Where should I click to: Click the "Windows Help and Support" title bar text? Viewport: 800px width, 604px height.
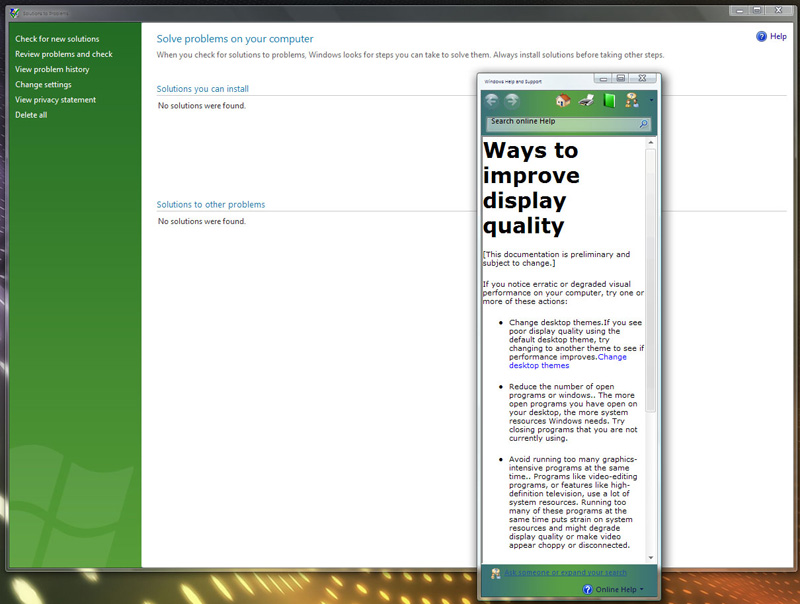click(513, 82)
